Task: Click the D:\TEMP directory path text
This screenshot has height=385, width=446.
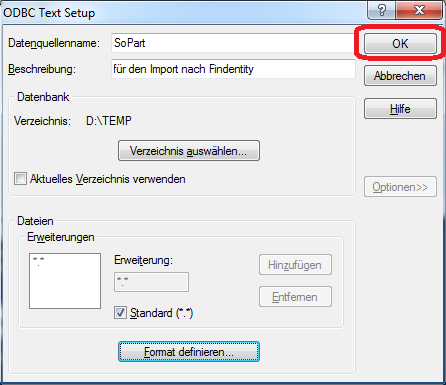Action: [109, 121]
